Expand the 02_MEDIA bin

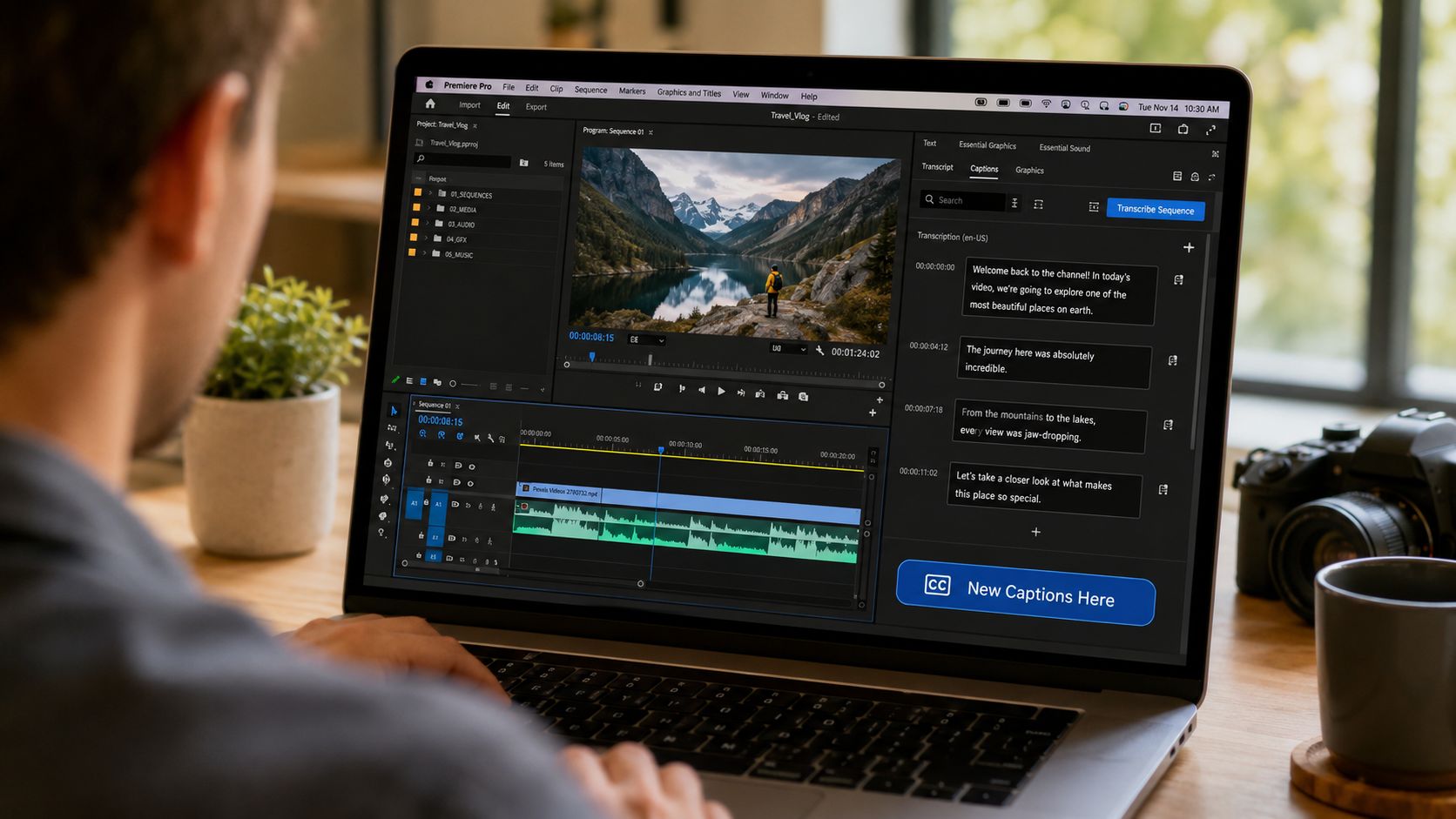[428, 208]
